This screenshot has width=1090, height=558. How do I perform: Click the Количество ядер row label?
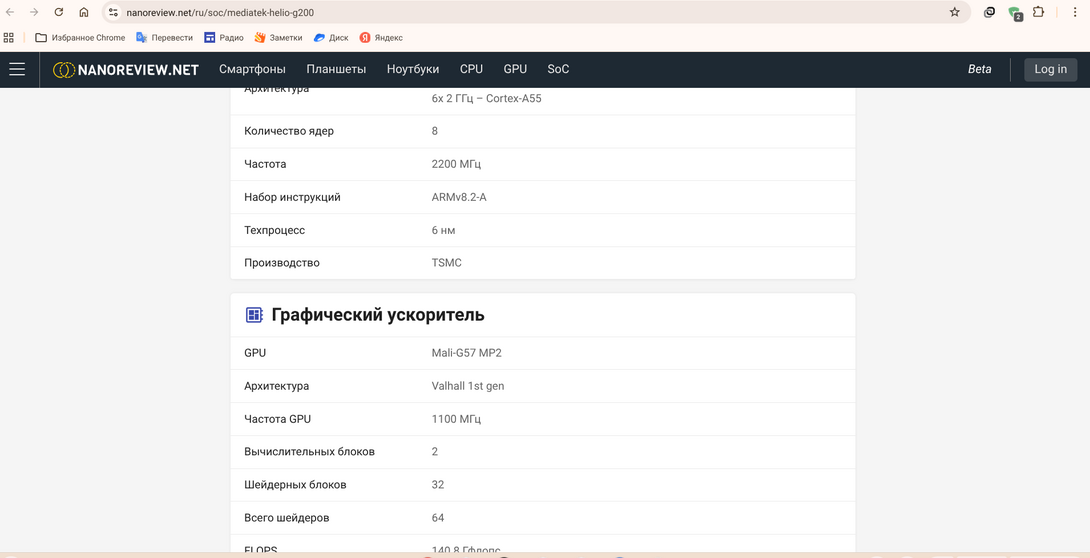tap(289, 131)
